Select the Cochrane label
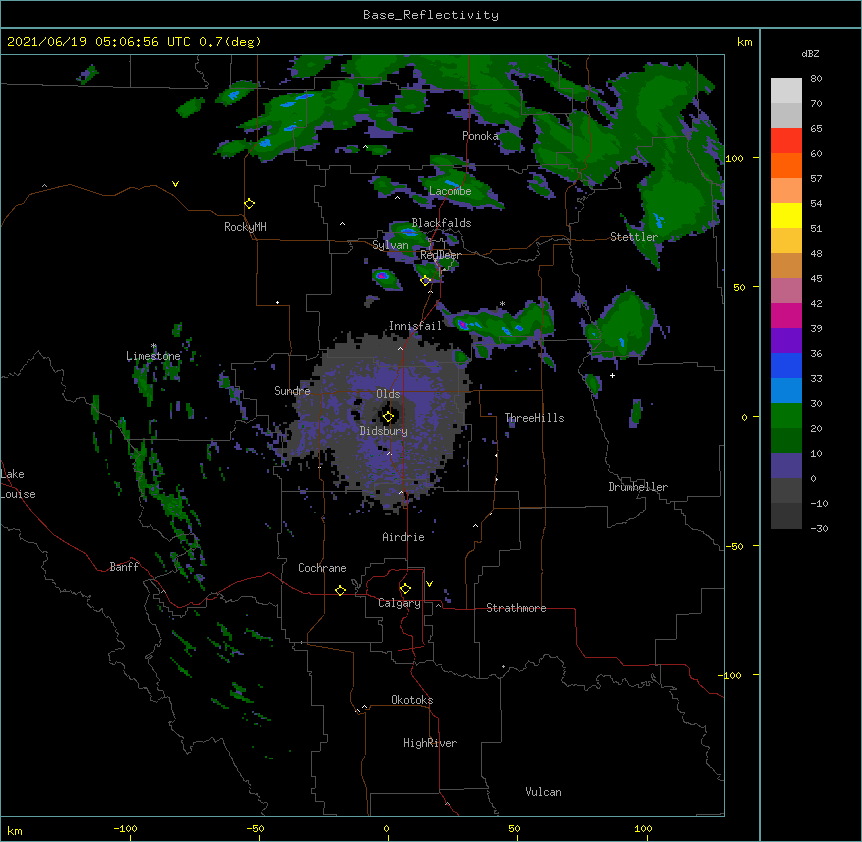This screenshot has height=842, width=862. click(x=322, y=568)
